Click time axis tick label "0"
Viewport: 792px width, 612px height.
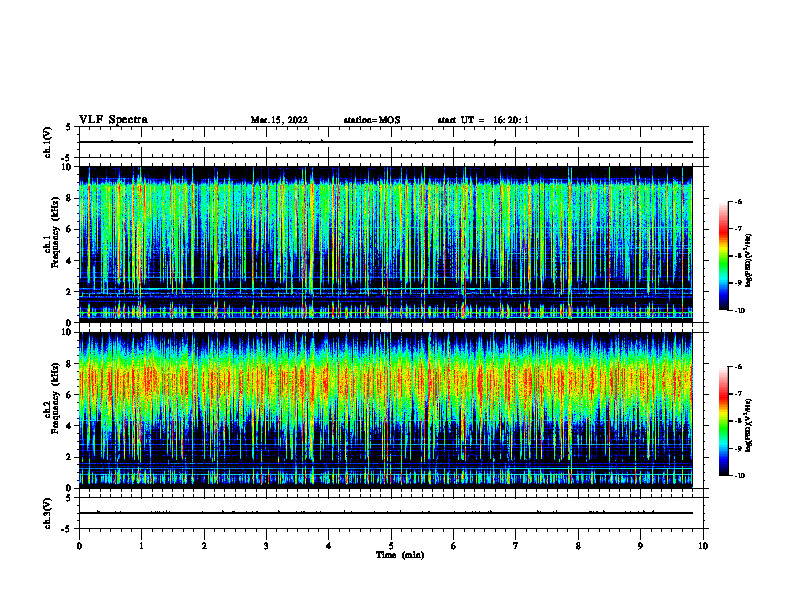pyautogui.click(x=79, y=546)
